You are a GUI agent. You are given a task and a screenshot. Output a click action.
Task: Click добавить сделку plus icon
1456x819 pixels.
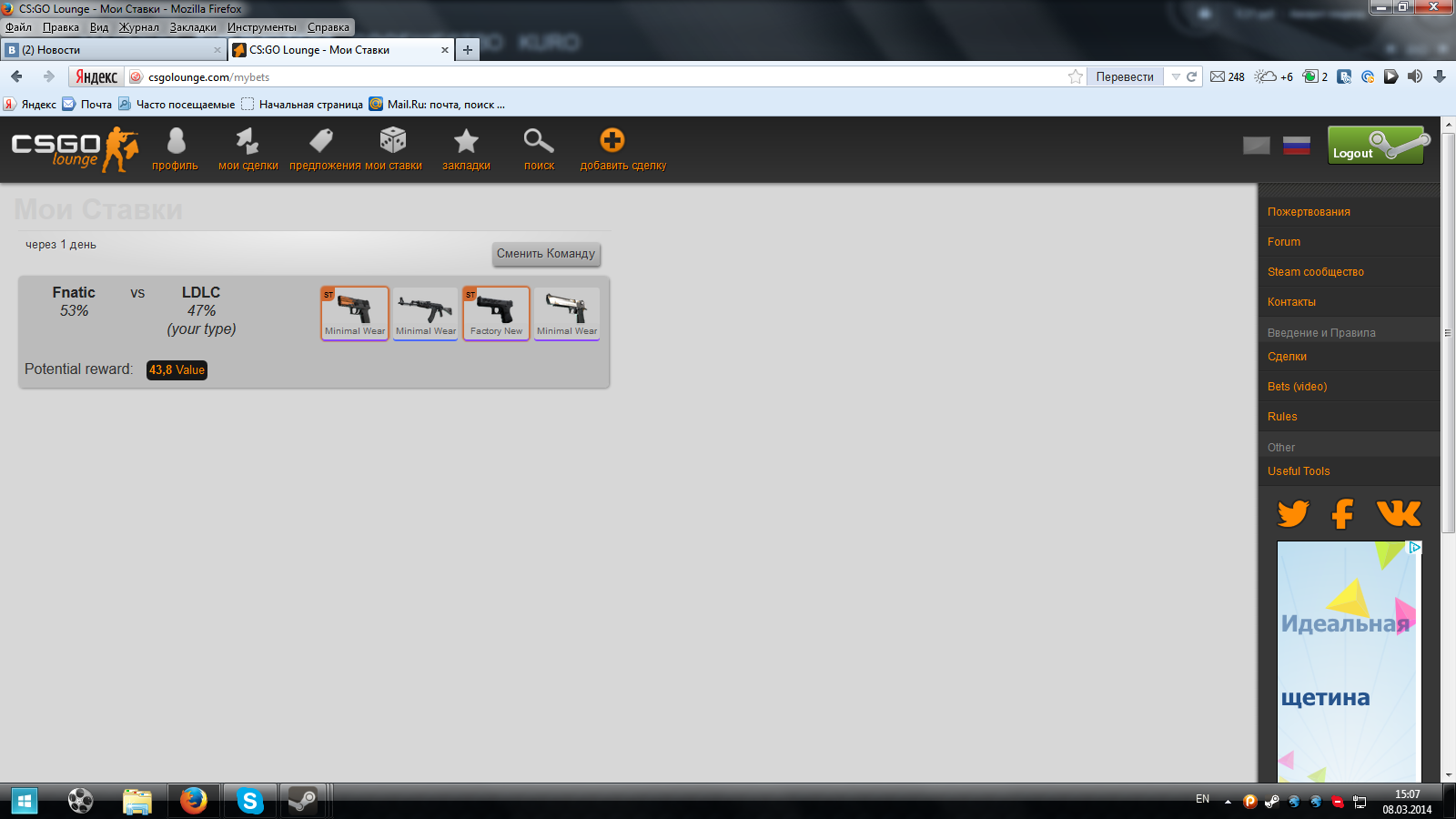point(612,140)
